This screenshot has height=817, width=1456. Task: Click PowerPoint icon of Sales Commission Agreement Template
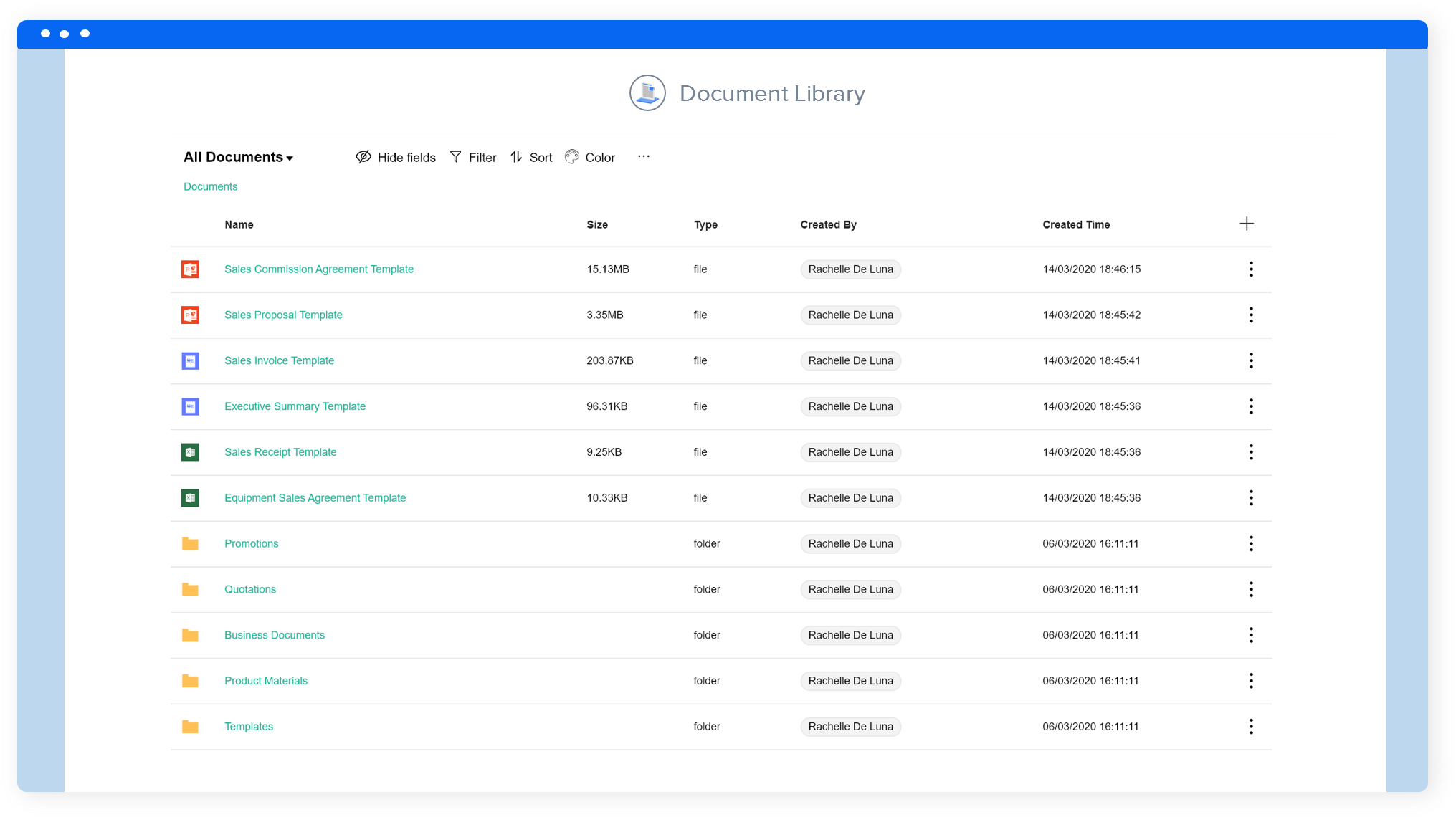[x=190, y=269]
